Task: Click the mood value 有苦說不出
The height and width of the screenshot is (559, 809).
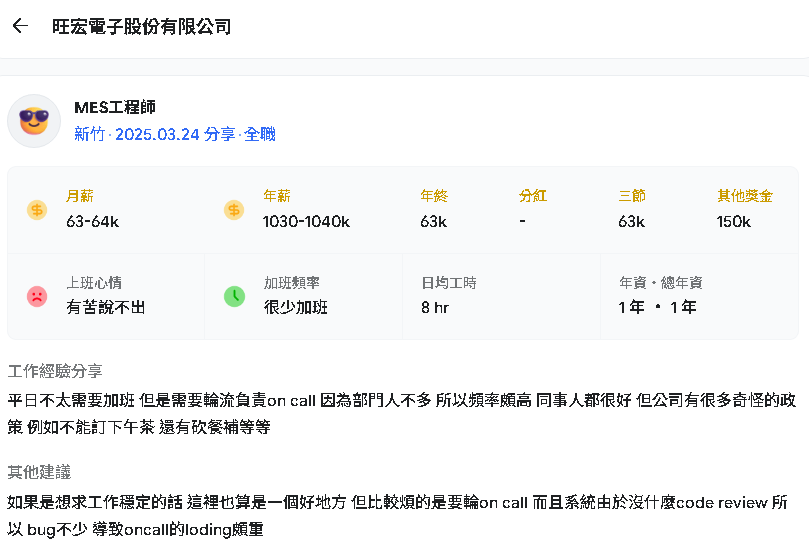Action: tap(106, 307)
